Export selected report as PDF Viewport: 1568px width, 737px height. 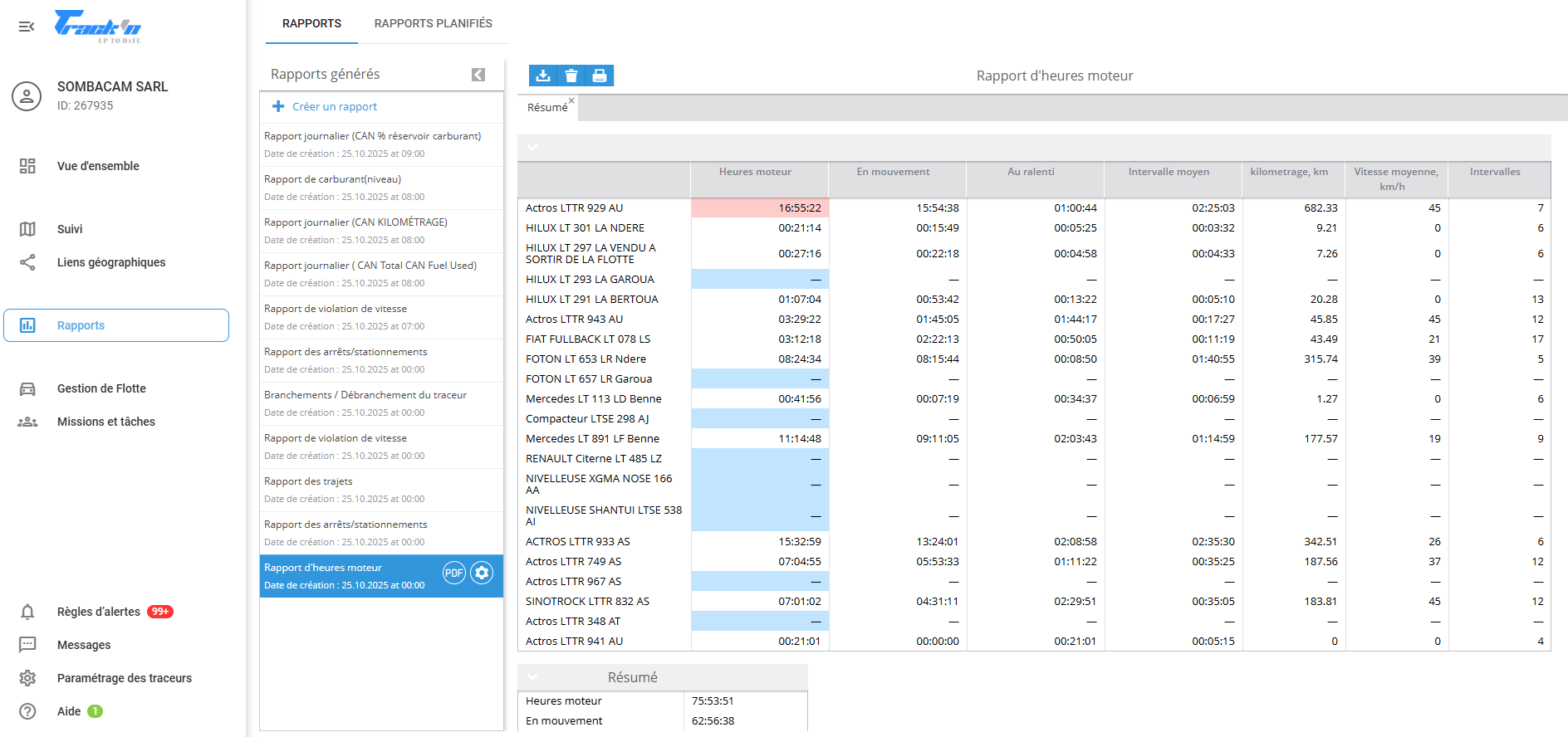pos(453,573)
